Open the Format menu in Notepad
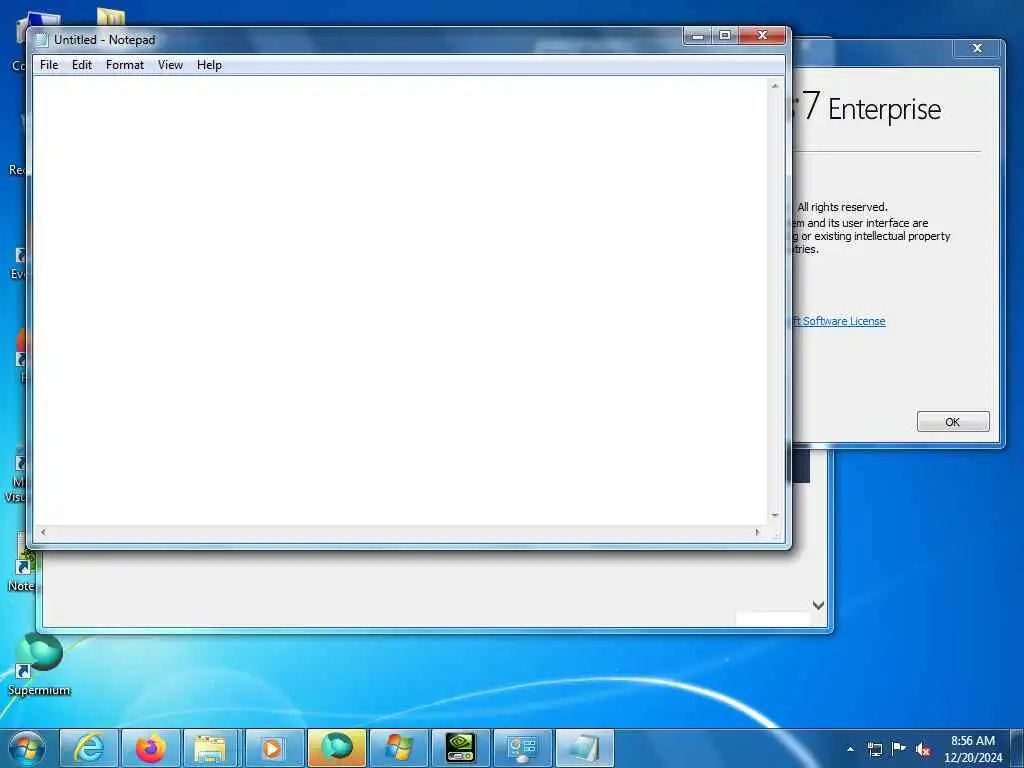Screen dimensions: 1024x768 pyautogui.click(x=125, y=65)
